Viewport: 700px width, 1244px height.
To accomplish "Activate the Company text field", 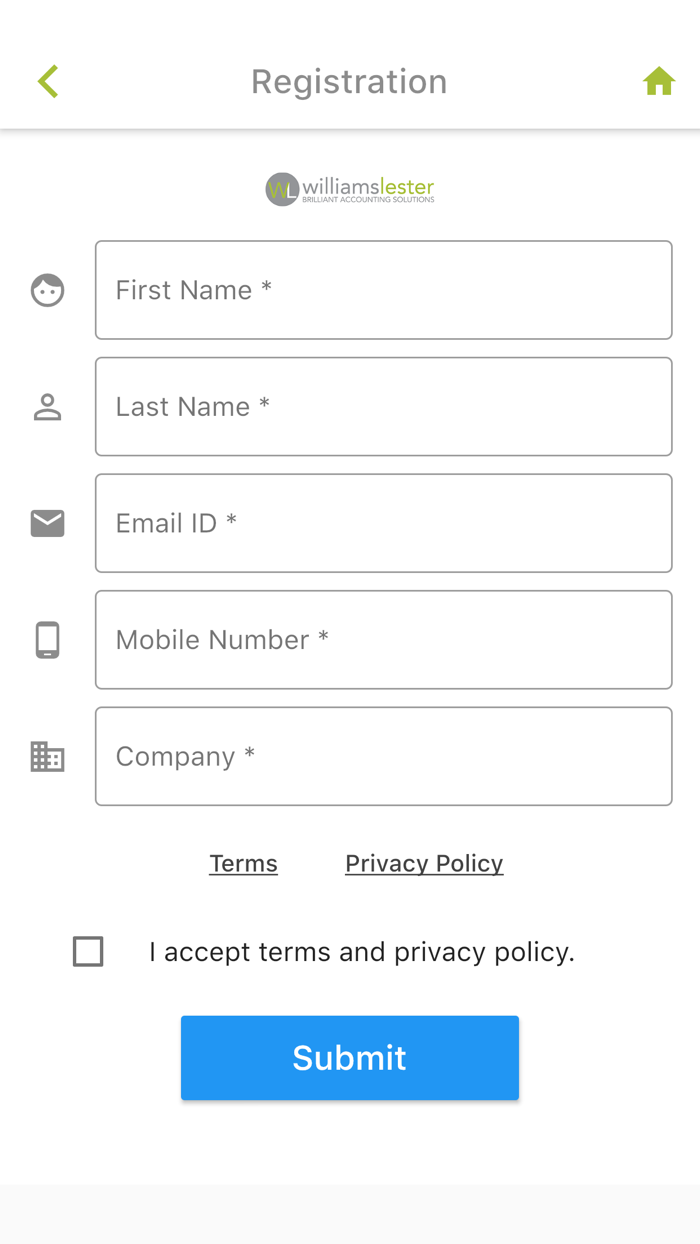I will (383, 756).
